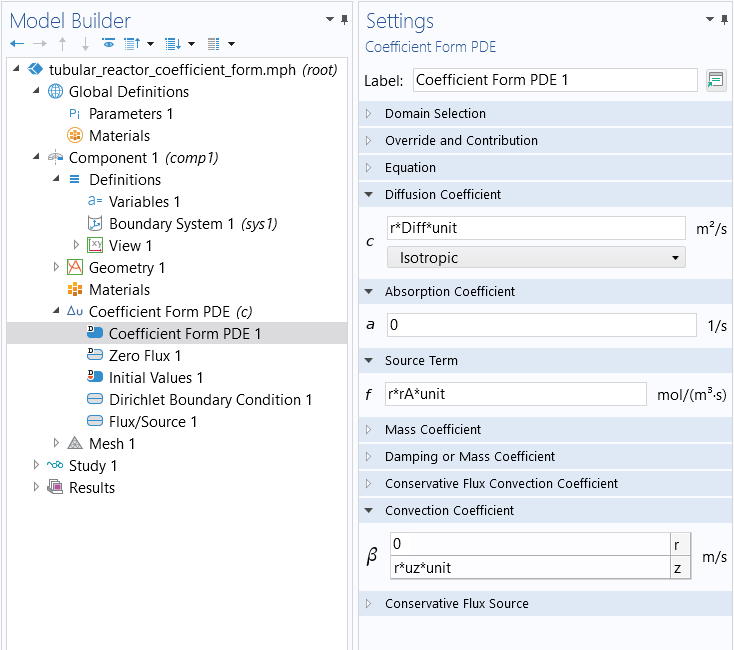734x650 pixels.
Task: Open the dropdown beside expand-all icon
Action: [x=191, y=44]
